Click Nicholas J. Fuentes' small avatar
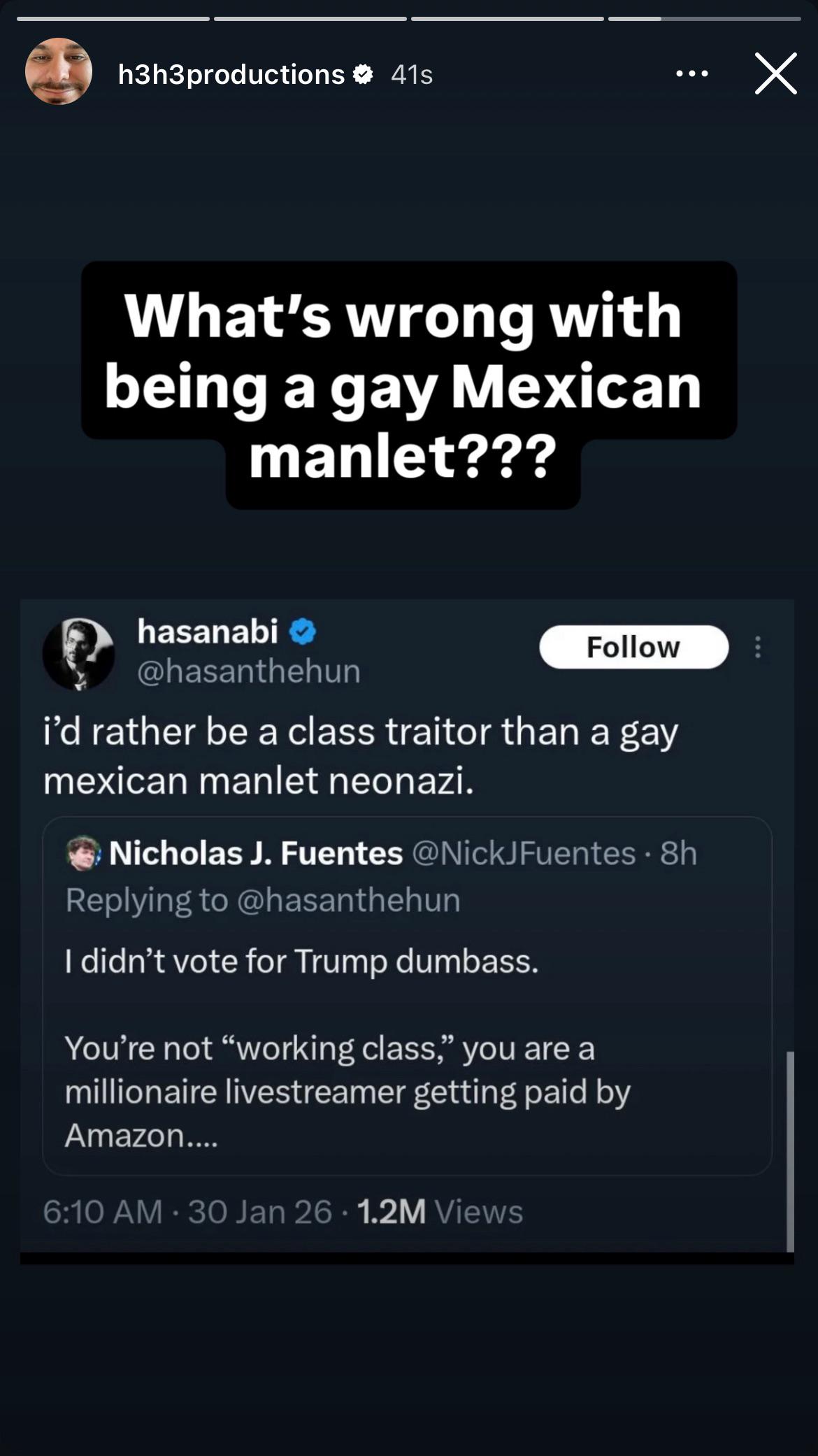The width and height of the screenshot is (818, 1456). pyautogui.click(x=83, y=853)
